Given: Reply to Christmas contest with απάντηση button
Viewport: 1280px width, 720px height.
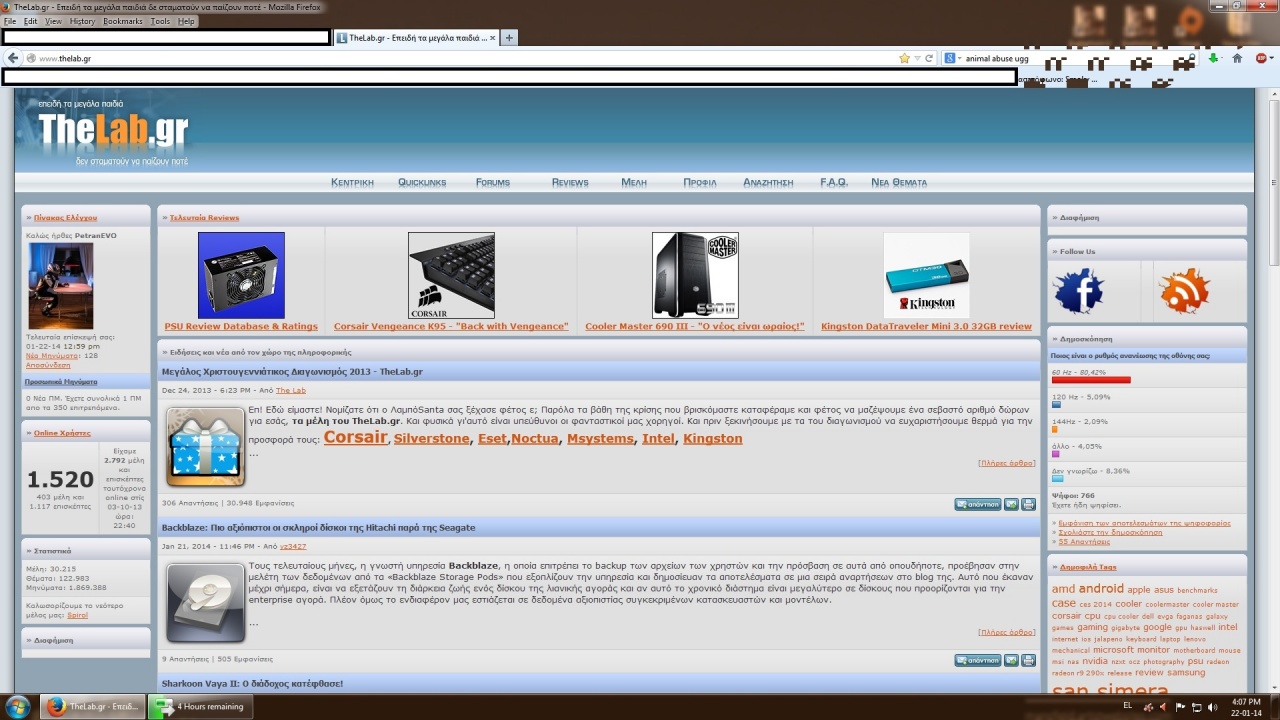Looking at the screenshot, I should coord(977,504).
